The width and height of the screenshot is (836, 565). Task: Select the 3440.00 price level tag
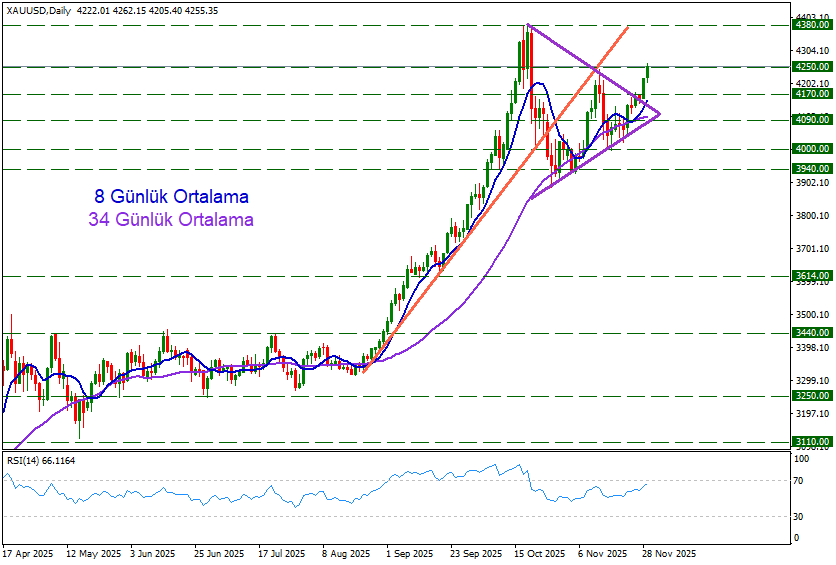tap(811, 332)
